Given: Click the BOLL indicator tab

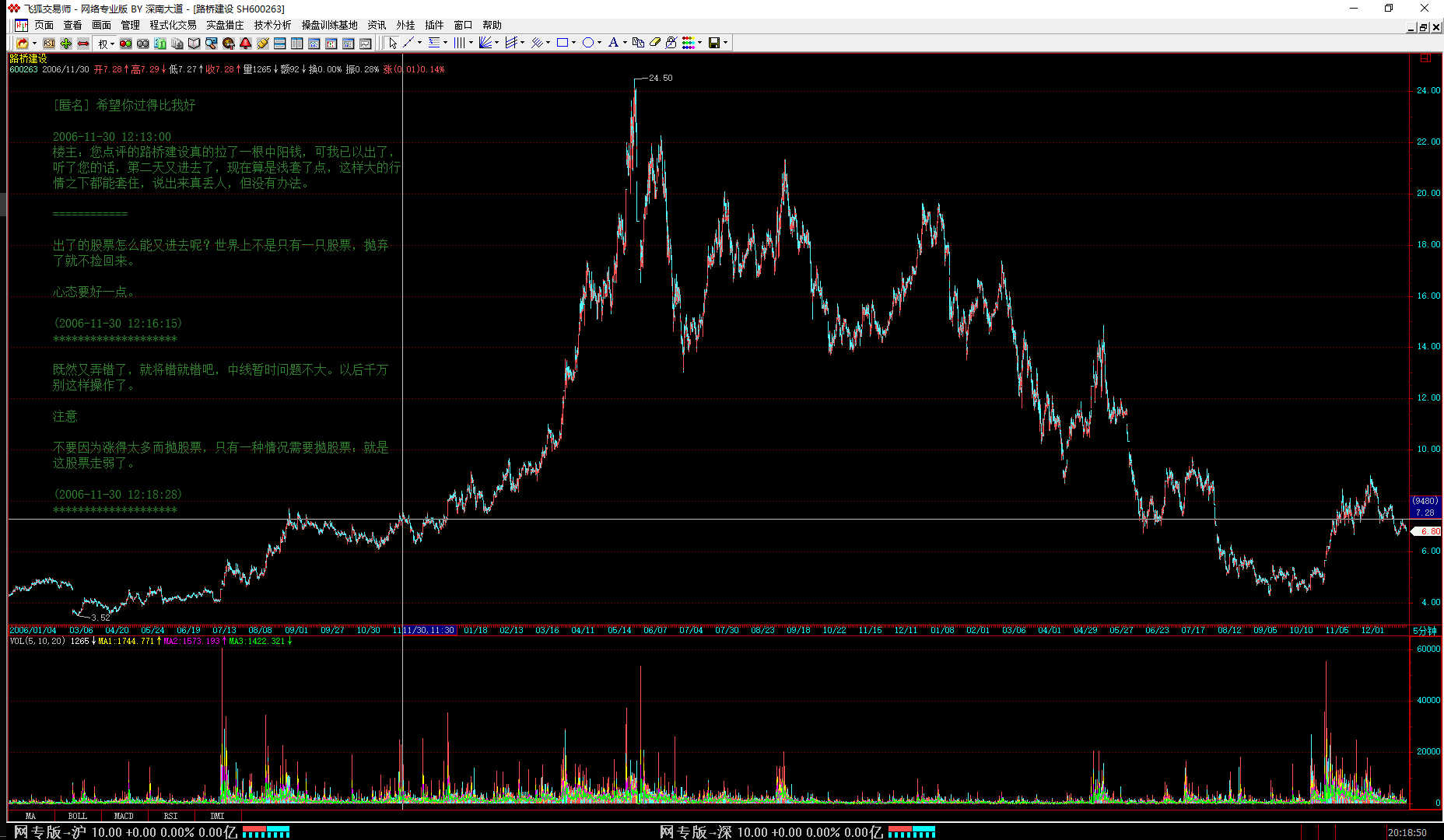Looking at the screenshot, I should 77,816.
